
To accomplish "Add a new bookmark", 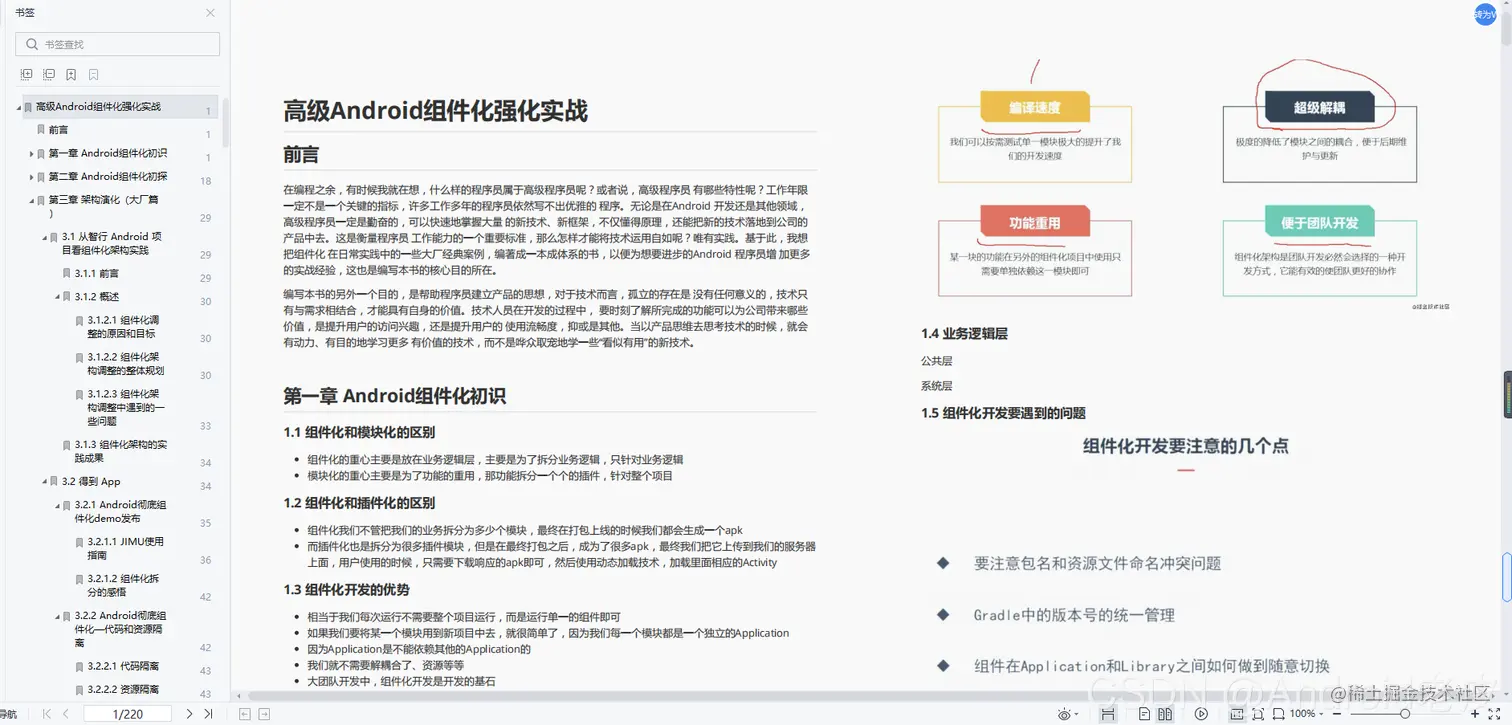I will [71, 74].
